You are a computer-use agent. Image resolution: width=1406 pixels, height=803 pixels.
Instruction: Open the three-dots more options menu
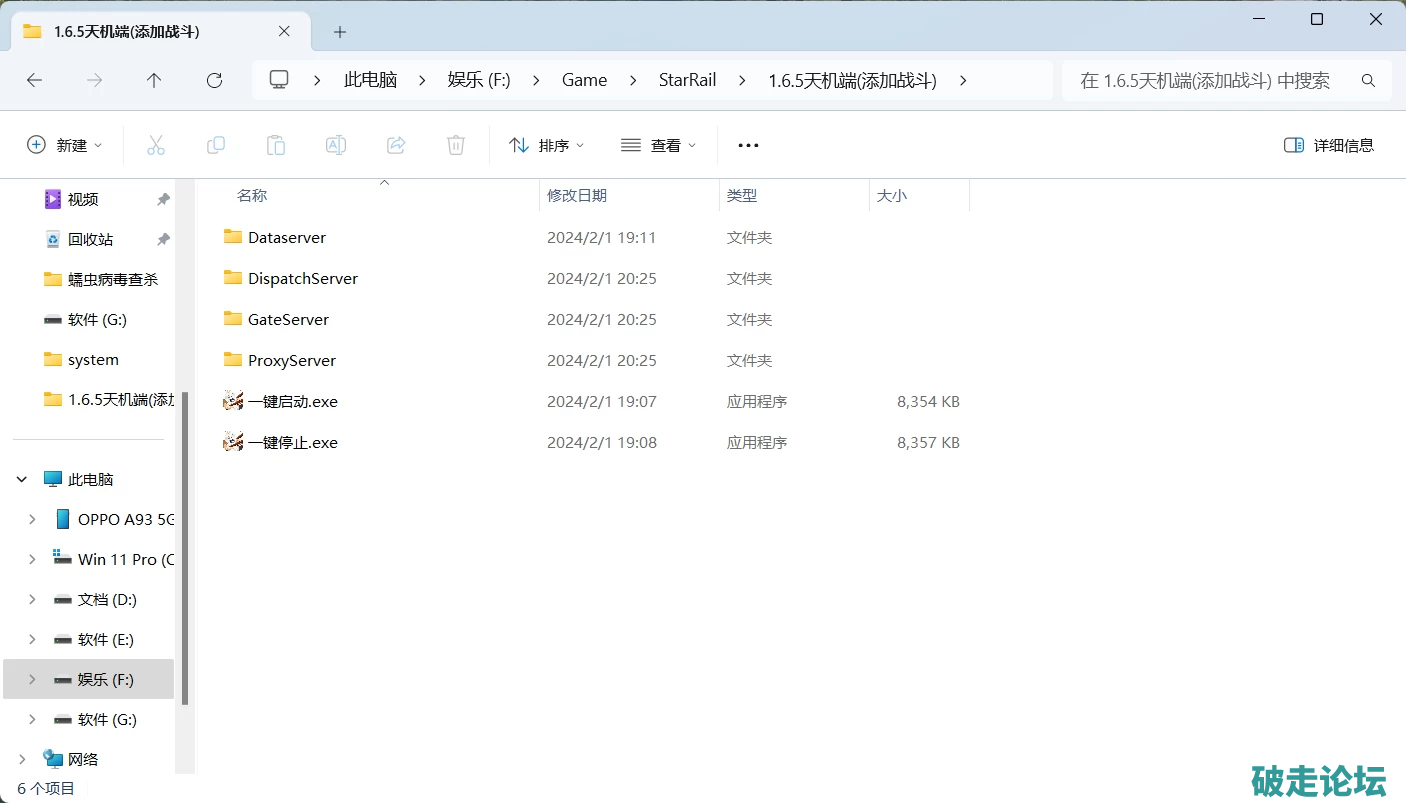[x=748, y=145]
